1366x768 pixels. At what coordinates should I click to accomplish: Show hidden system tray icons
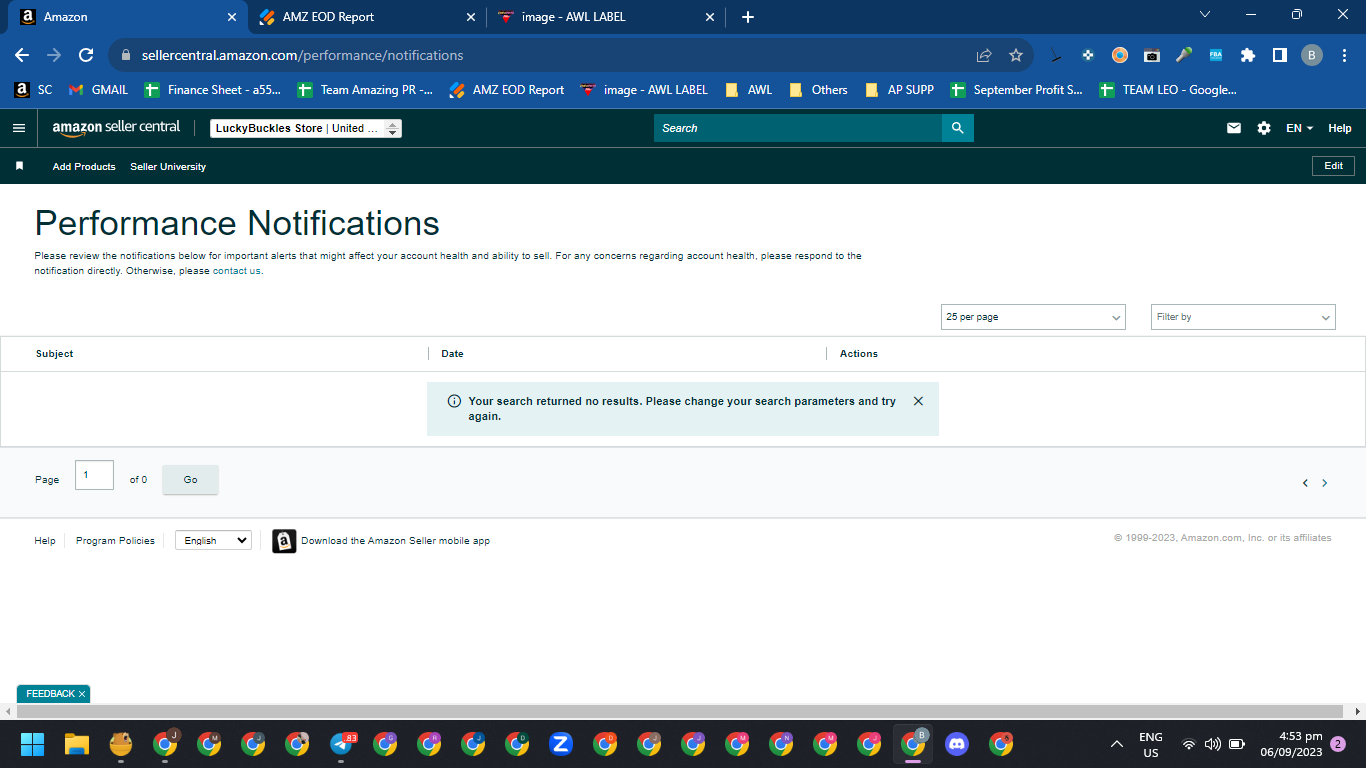pyautogui.click(x=1117, y=744)
